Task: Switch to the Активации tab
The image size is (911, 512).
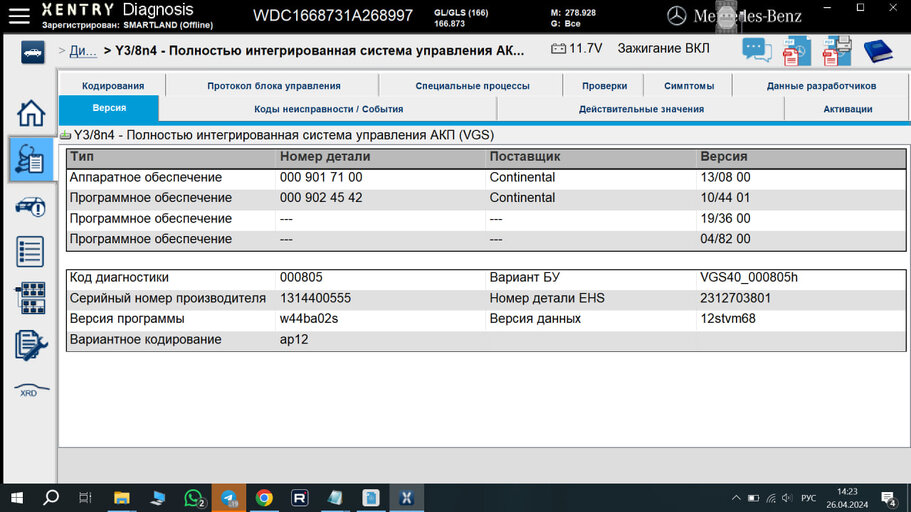Action: [848, 109]
